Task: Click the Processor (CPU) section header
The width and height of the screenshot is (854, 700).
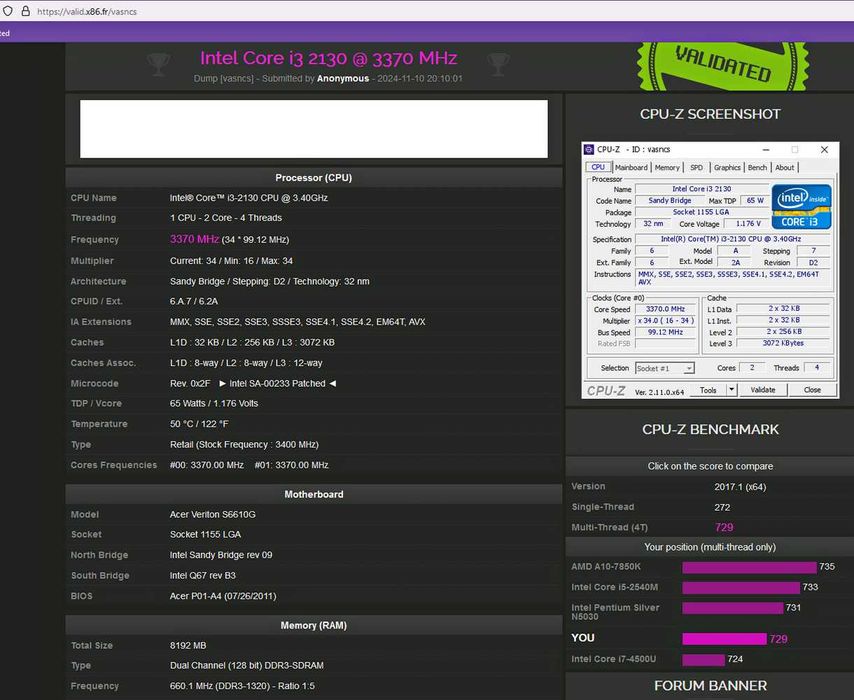Action: pos(314,178)
